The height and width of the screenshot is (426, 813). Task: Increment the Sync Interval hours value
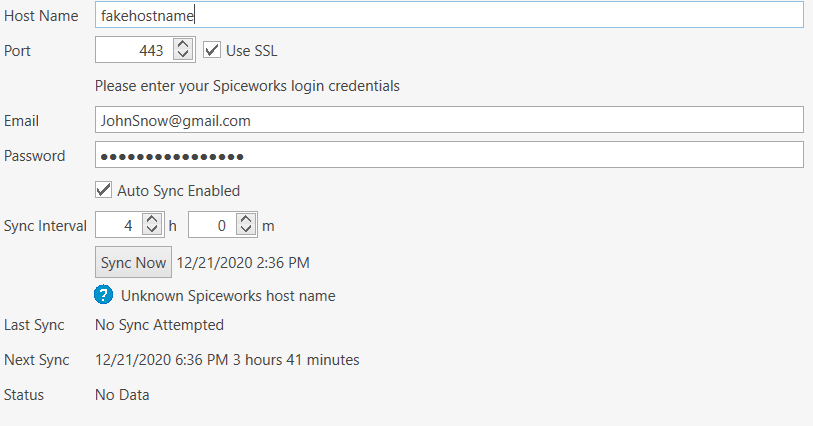[x=152, y=220]
